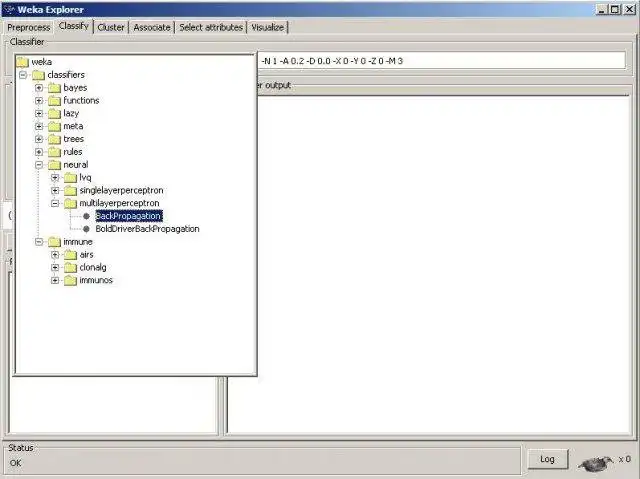Image resolution: width=640 pixels, height=479 pixels.
Task: Click the Weka Explorer title bar icon
Action: click(9, 9)
